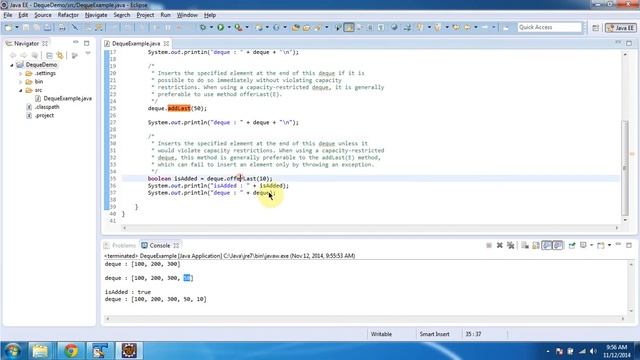640x360 pixels.
Task: Select the Console tab
Action: tap(160, 246)
